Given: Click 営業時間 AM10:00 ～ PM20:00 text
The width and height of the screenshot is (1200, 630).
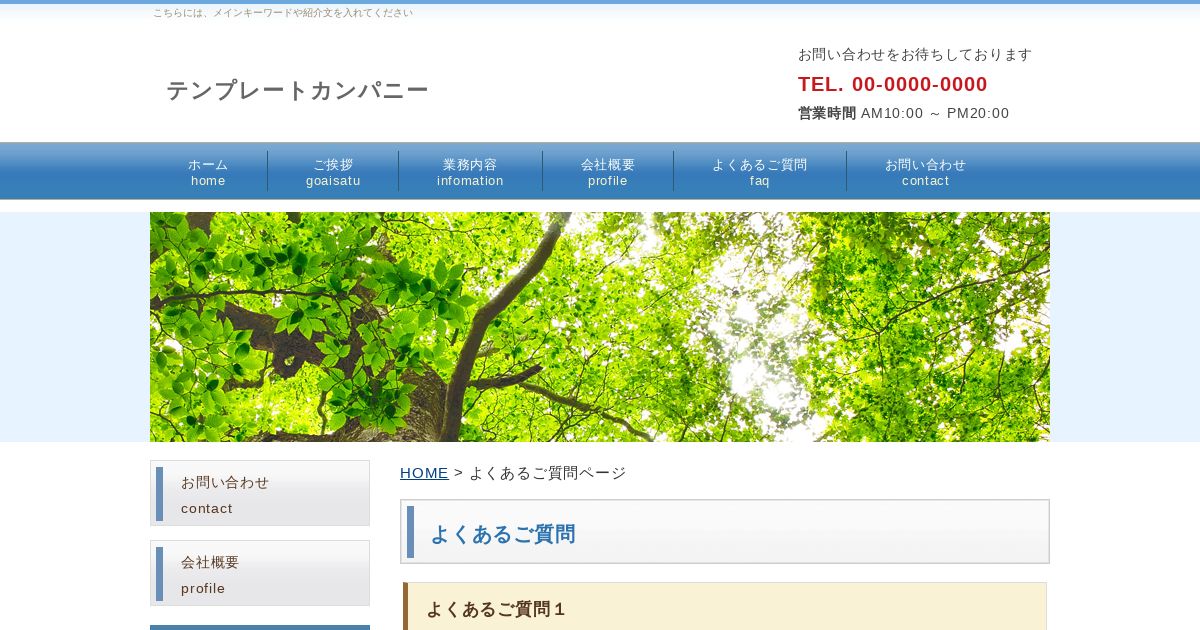Looking at the screenshot, I should click(x=904, y=113).
